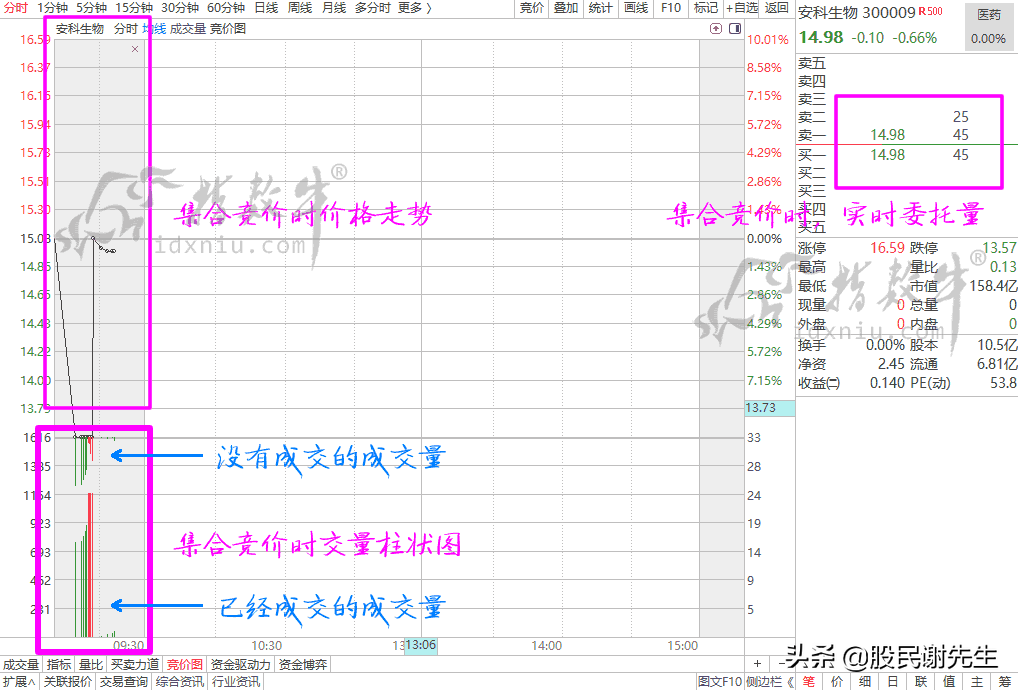Switch to the 周线 weekly chart

[300, 8]
